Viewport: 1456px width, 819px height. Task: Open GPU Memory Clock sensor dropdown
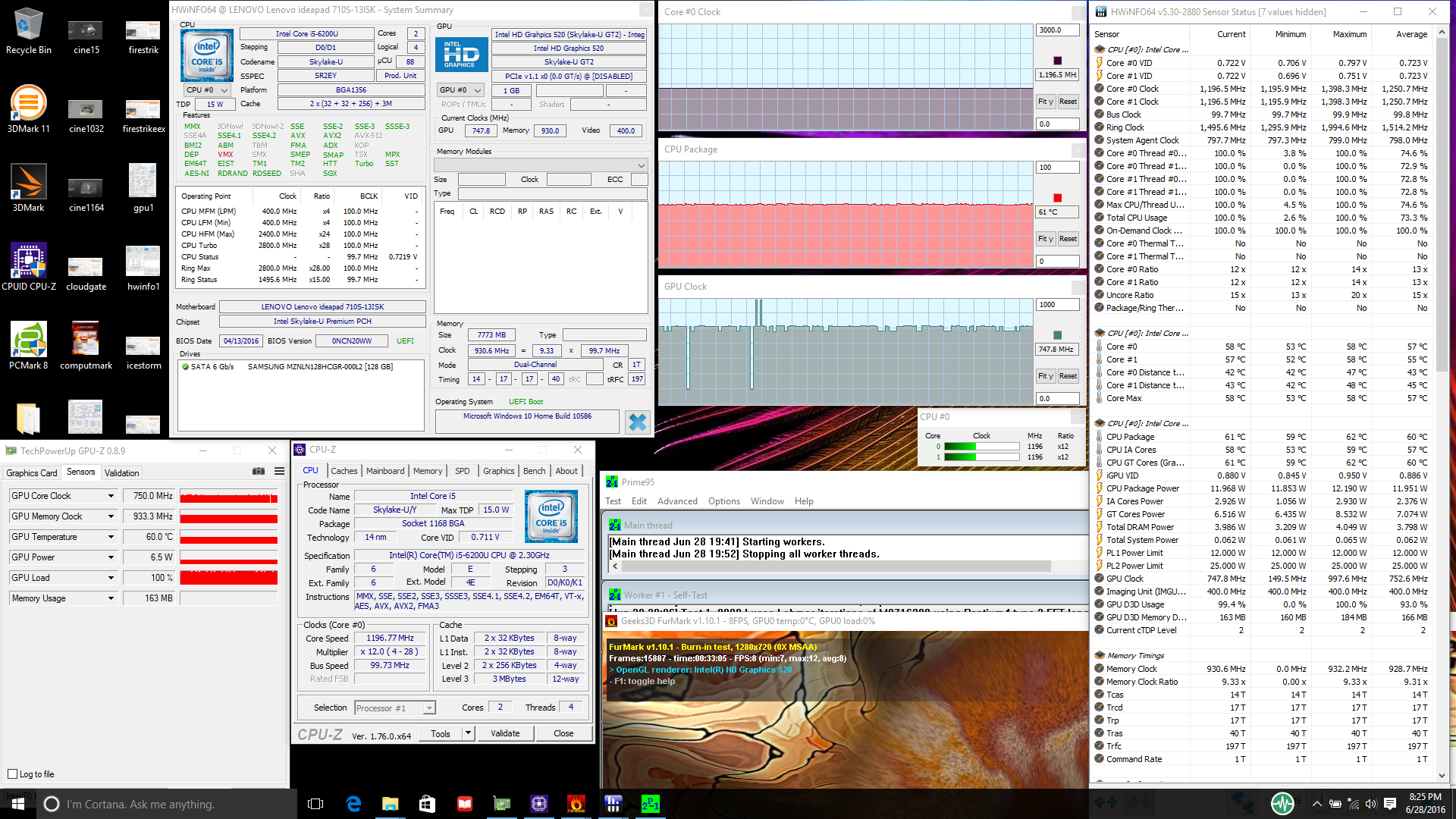tap(111, 516)
